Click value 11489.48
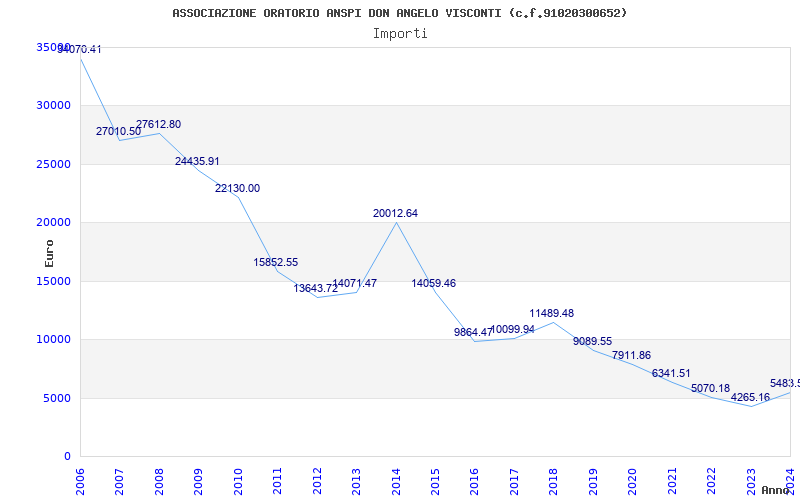The image size is (800, 500). (552, 313)
